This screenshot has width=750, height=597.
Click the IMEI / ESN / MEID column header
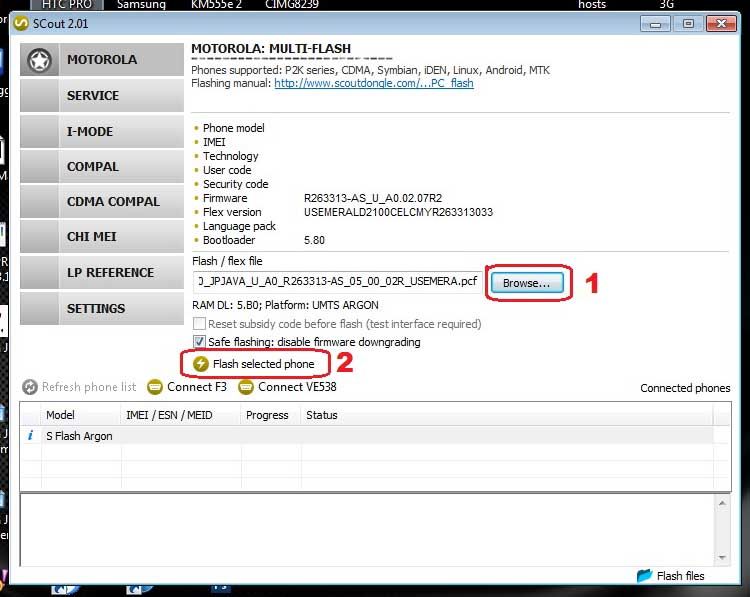pyautogui.click(x=181, y=415)
